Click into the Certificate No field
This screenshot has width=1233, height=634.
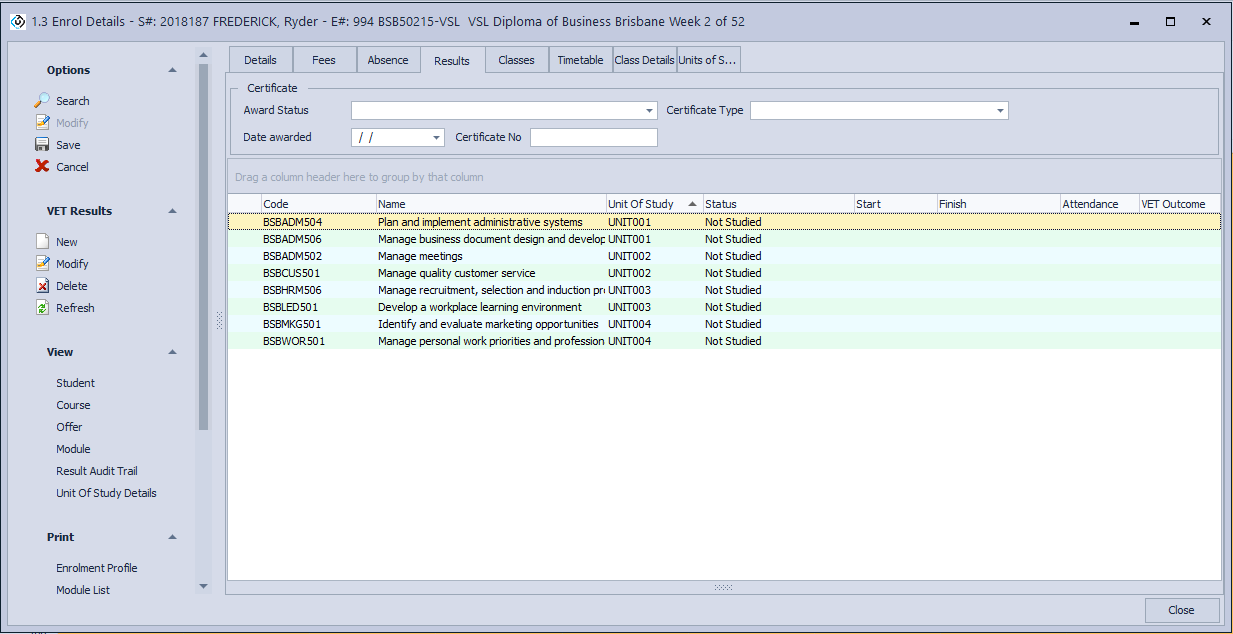[594, 138]
